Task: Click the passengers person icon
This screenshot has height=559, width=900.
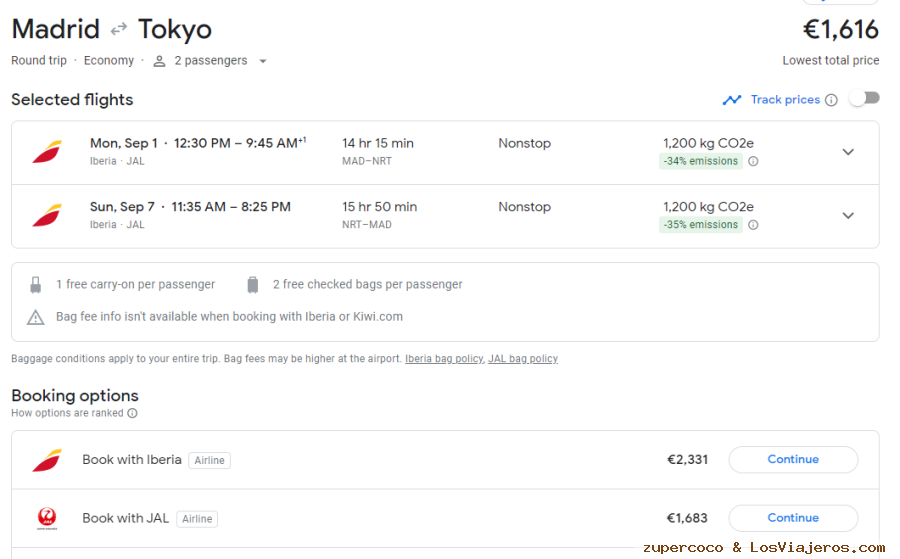Action: 160,61
